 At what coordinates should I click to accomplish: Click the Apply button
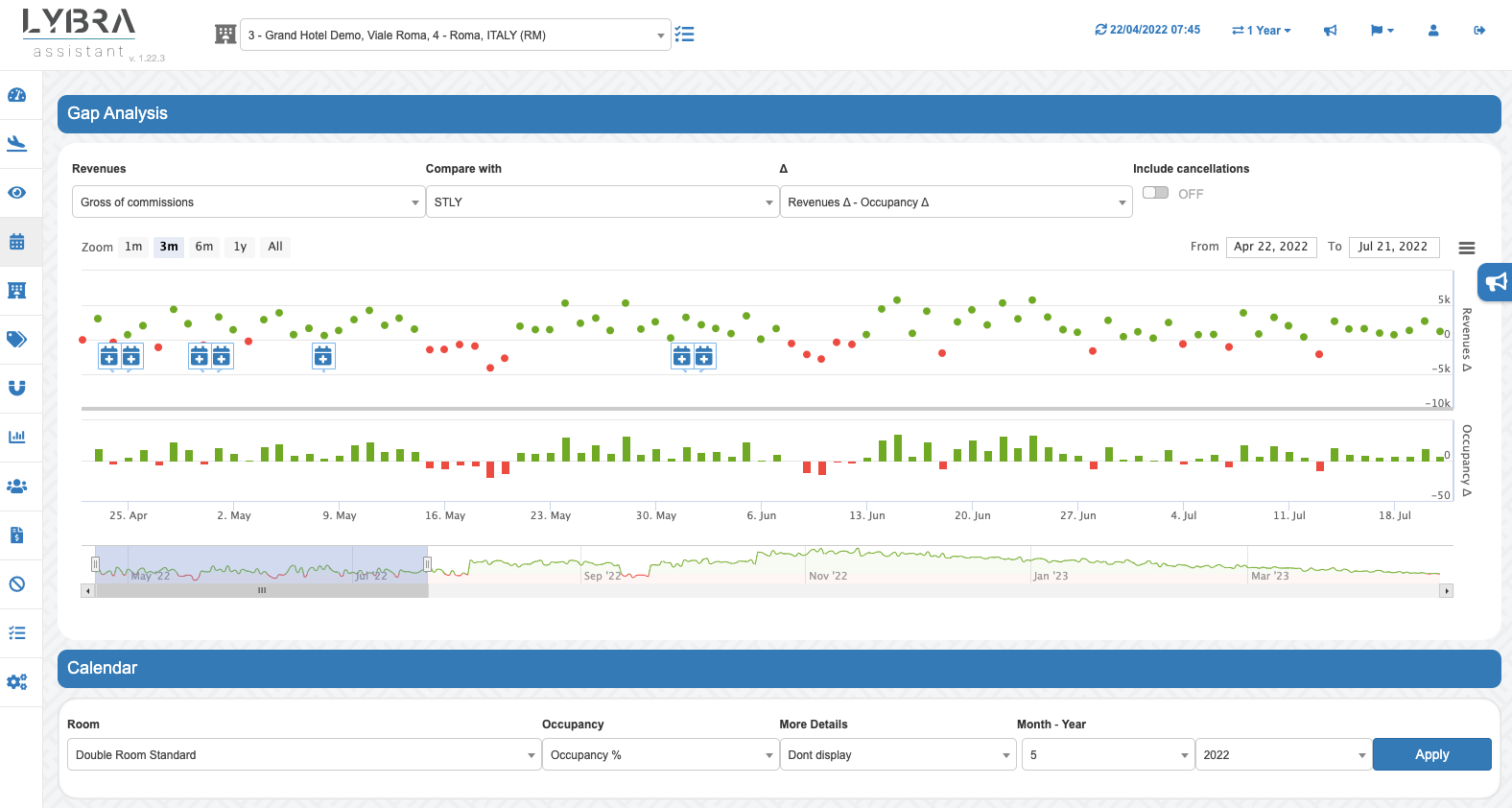click(1431, 755)
